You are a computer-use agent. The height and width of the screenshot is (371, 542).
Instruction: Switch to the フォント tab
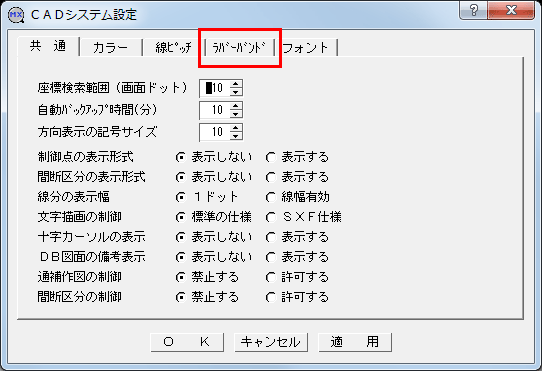(306, 48)
